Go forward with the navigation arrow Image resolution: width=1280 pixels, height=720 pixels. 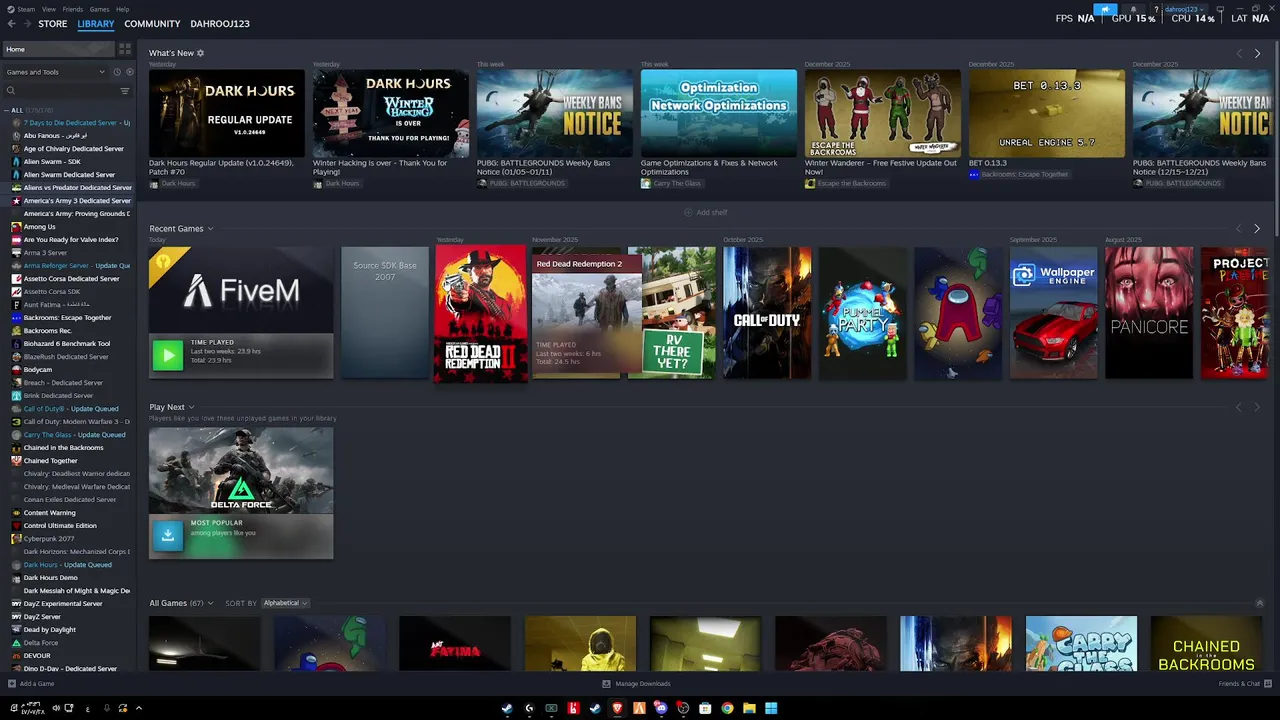pos(27,23)
